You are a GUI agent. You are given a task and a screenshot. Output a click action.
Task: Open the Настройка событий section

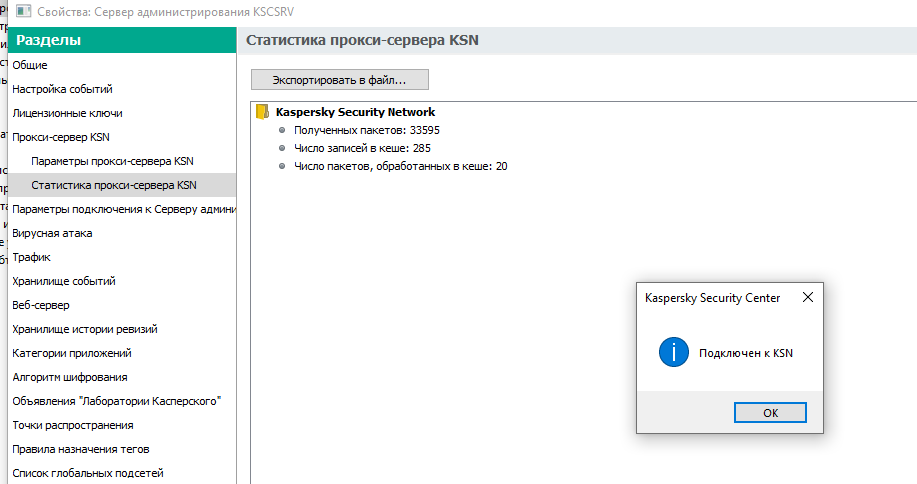point(122,89)
